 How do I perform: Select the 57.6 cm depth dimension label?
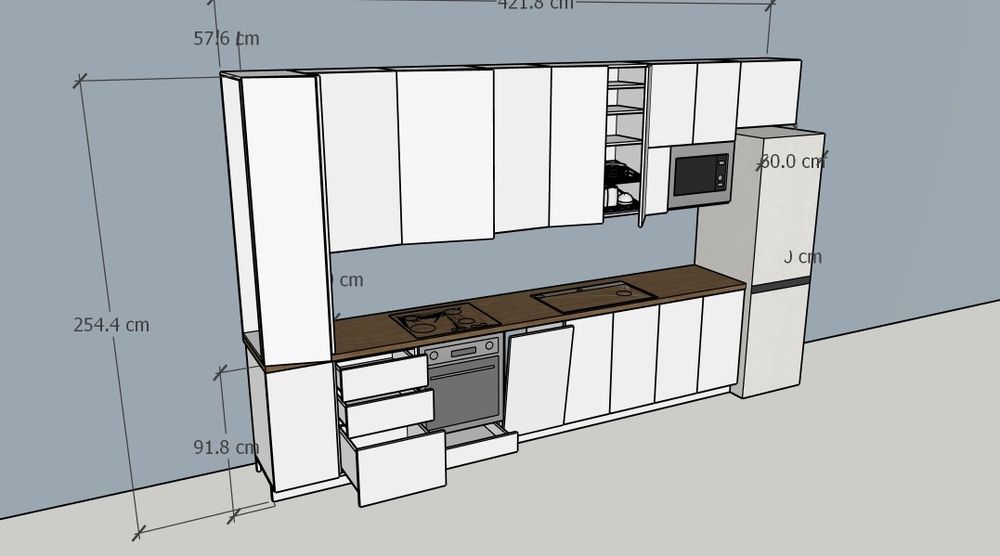point(226,38)
